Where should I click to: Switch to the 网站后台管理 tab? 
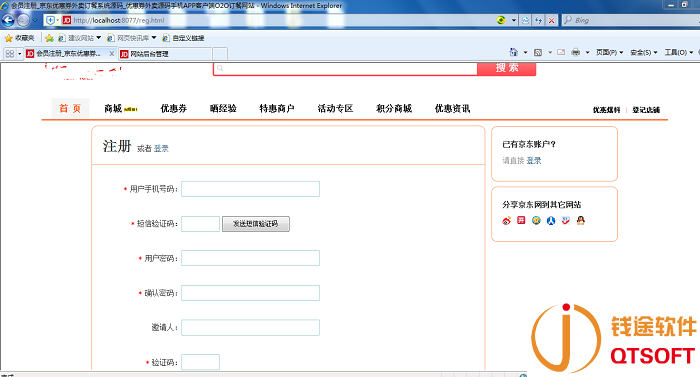(x=164, y=54)
